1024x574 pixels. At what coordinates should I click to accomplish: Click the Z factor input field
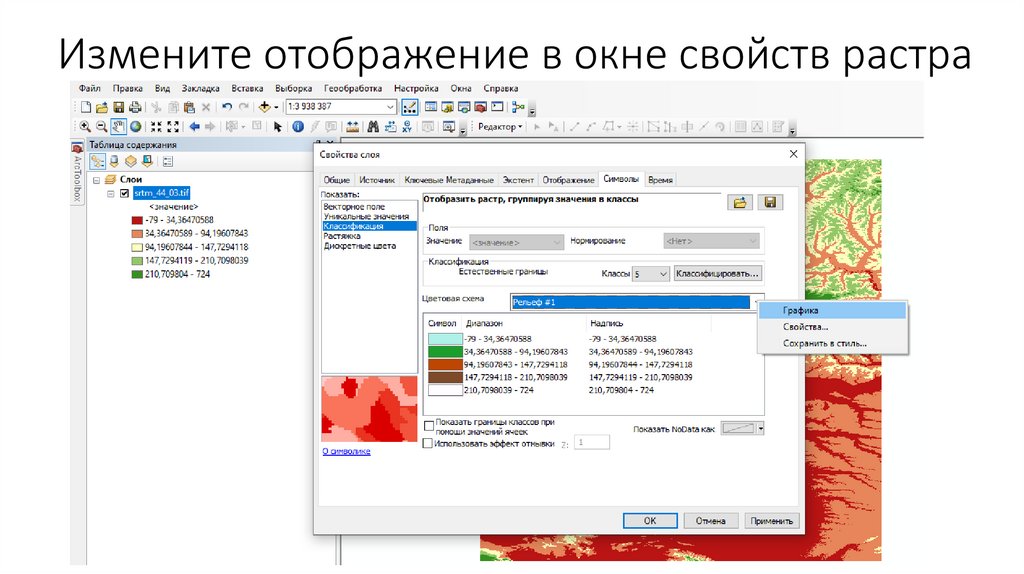coord(592,443)
